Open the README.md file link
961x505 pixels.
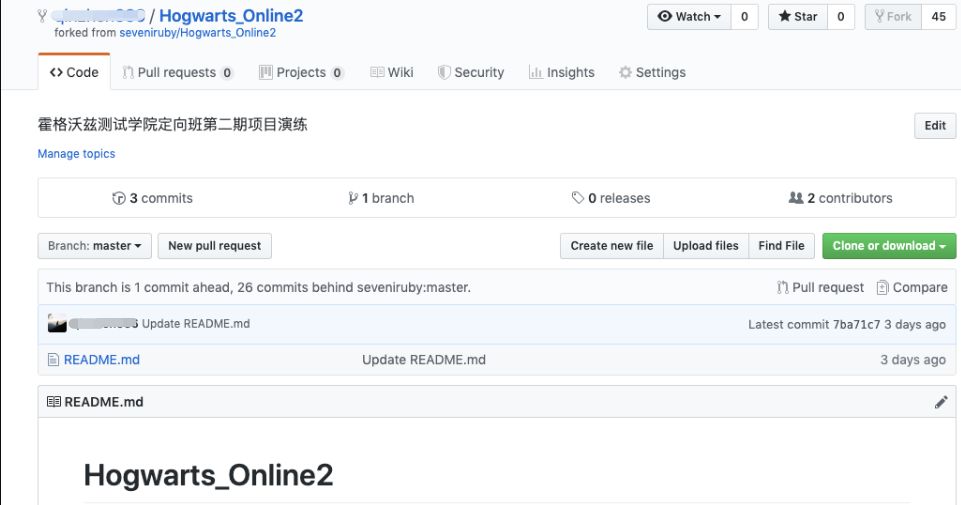(102, 360)
